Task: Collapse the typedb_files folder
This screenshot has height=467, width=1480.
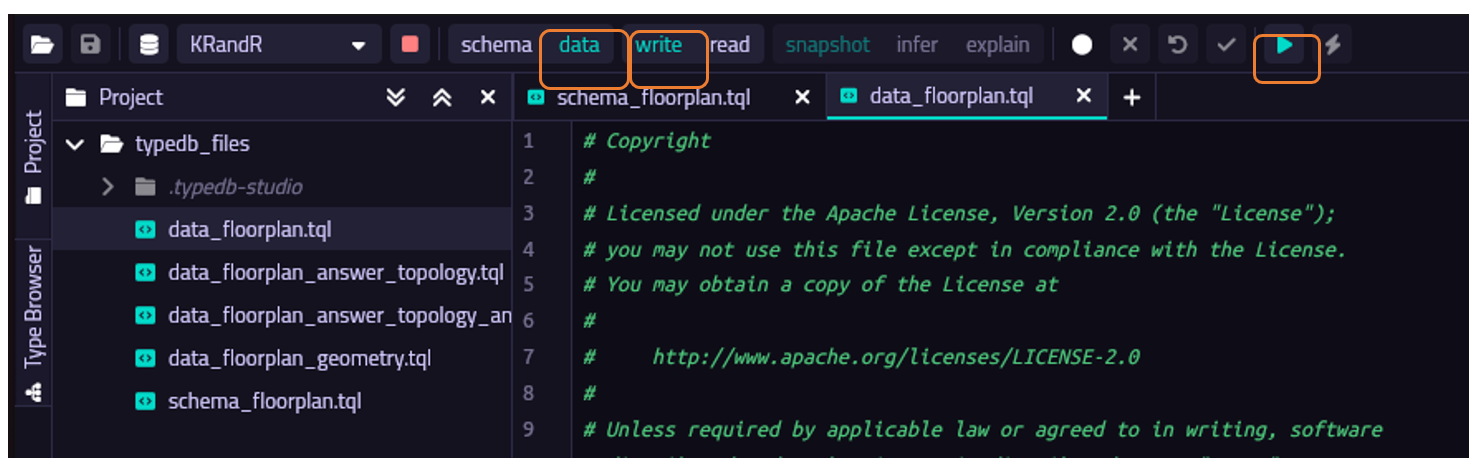Action: (75, 145)
